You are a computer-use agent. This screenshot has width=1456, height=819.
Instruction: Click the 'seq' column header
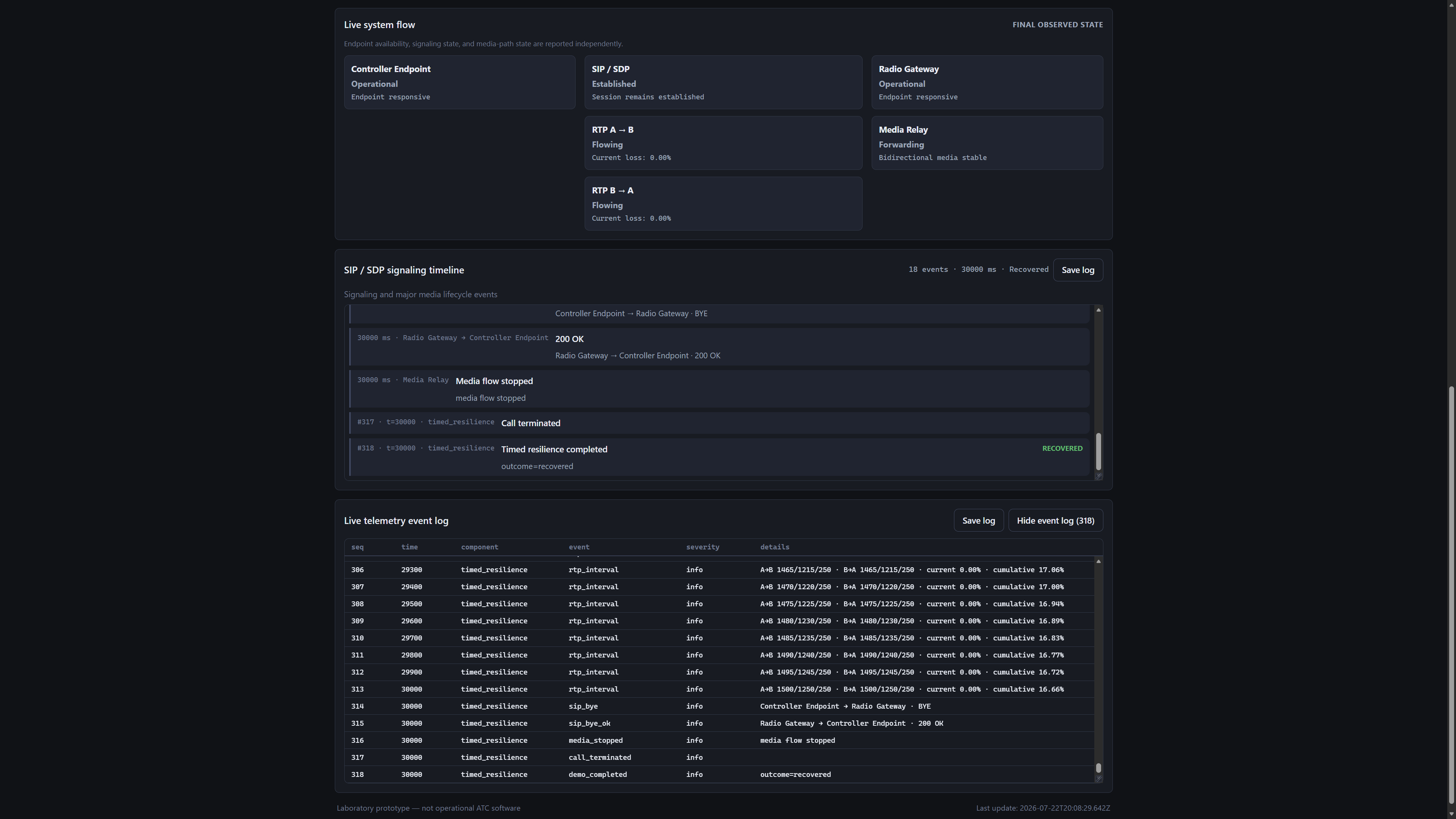[x=357, y=547]
